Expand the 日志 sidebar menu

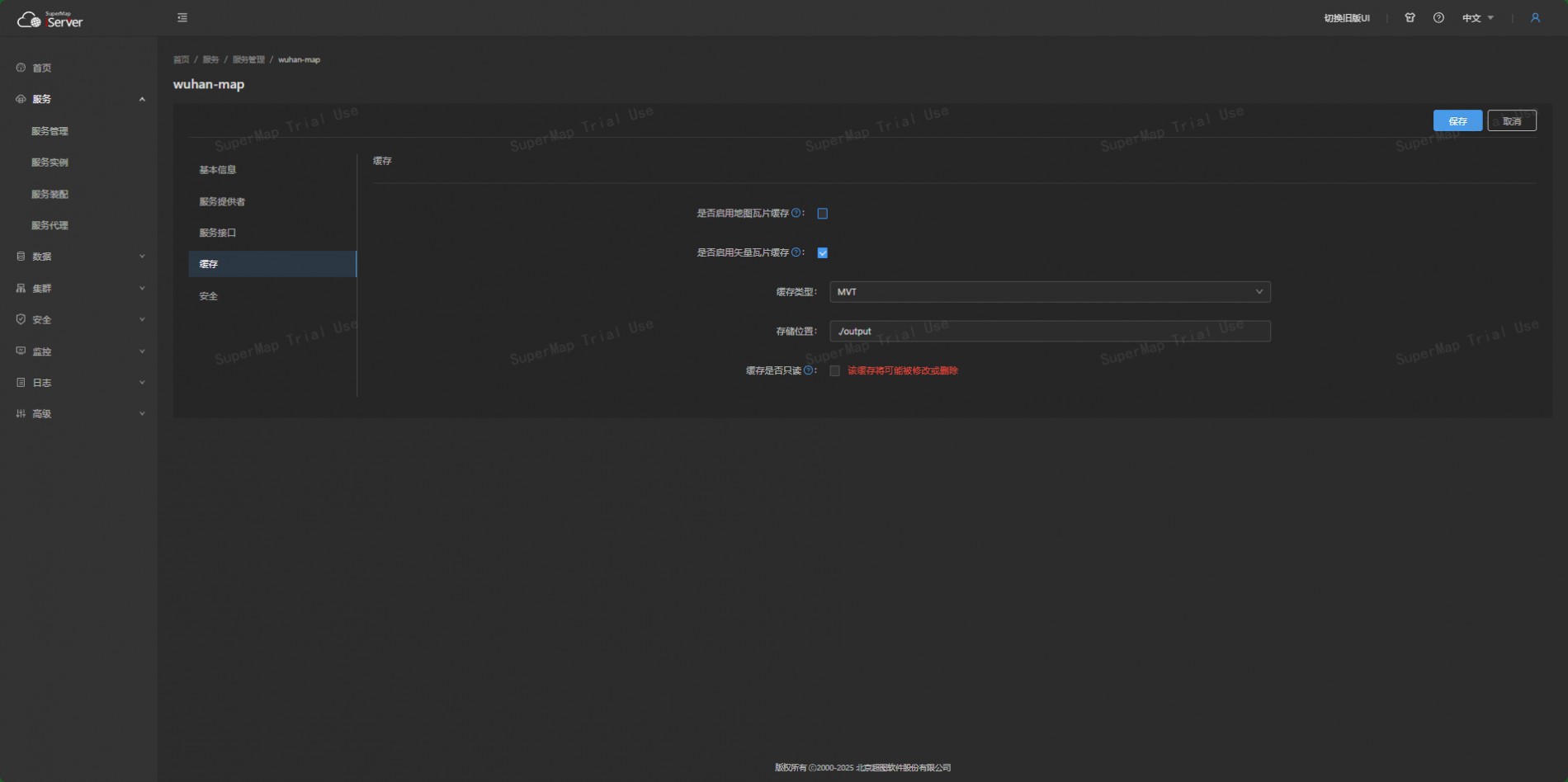point(142,383)
